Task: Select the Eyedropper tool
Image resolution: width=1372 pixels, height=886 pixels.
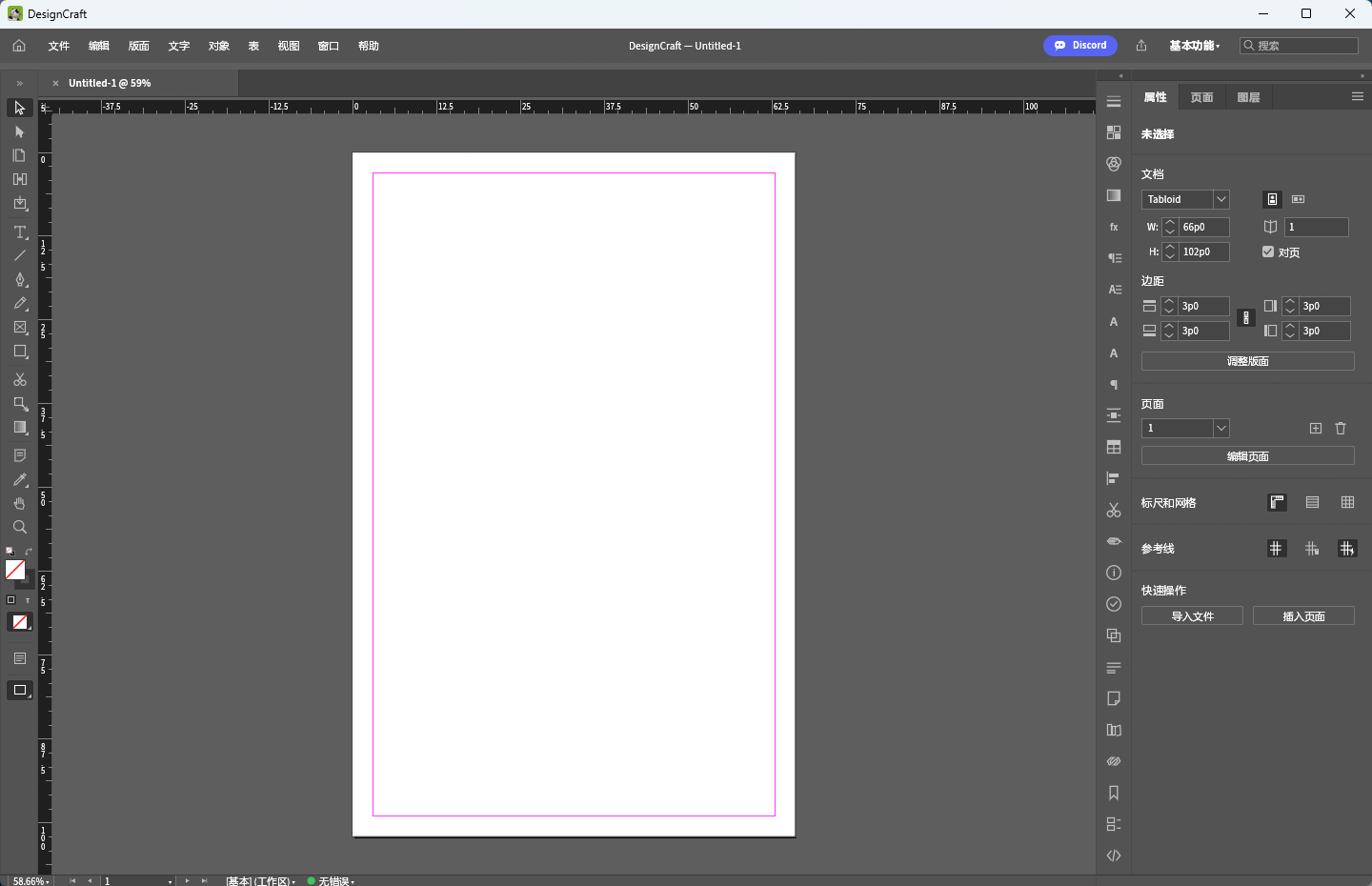Action: click(x=20, y=479)
